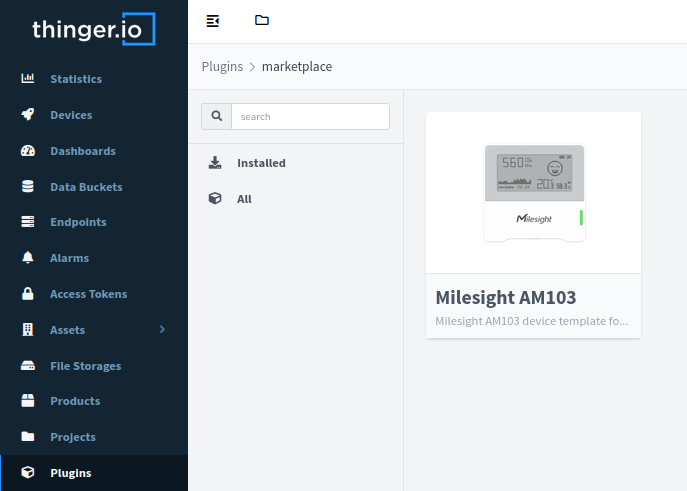This screenshot has height=491, width=687.
Task: Open the Projects menu item
Action: click(73, 437)
